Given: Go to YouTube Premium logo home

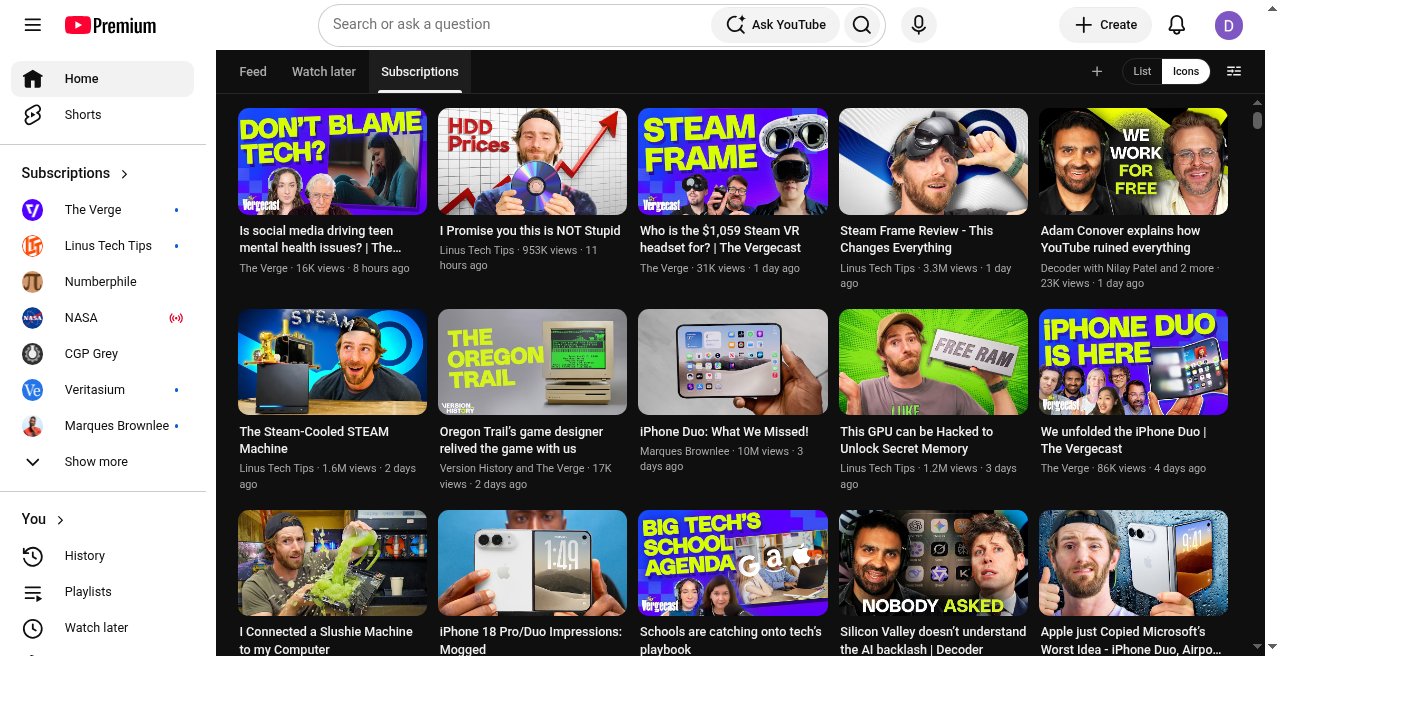Looking at the screenshot, I should coord(110,25).
